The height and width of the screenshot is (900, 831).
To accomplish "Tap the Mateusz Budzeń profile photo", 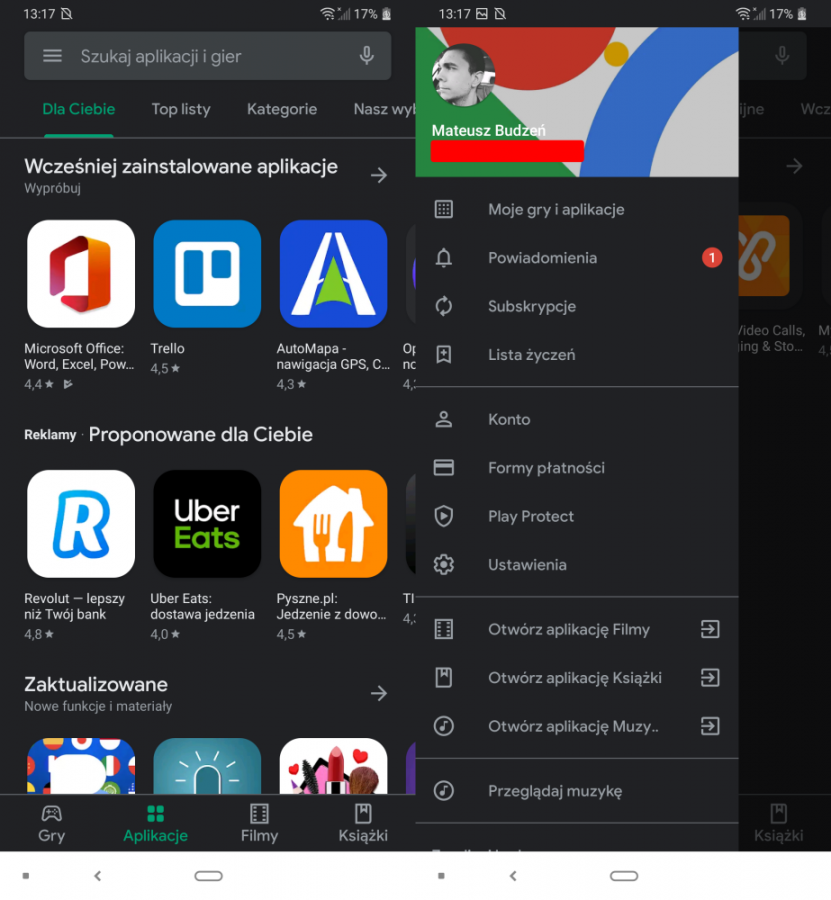I will 463,75.
